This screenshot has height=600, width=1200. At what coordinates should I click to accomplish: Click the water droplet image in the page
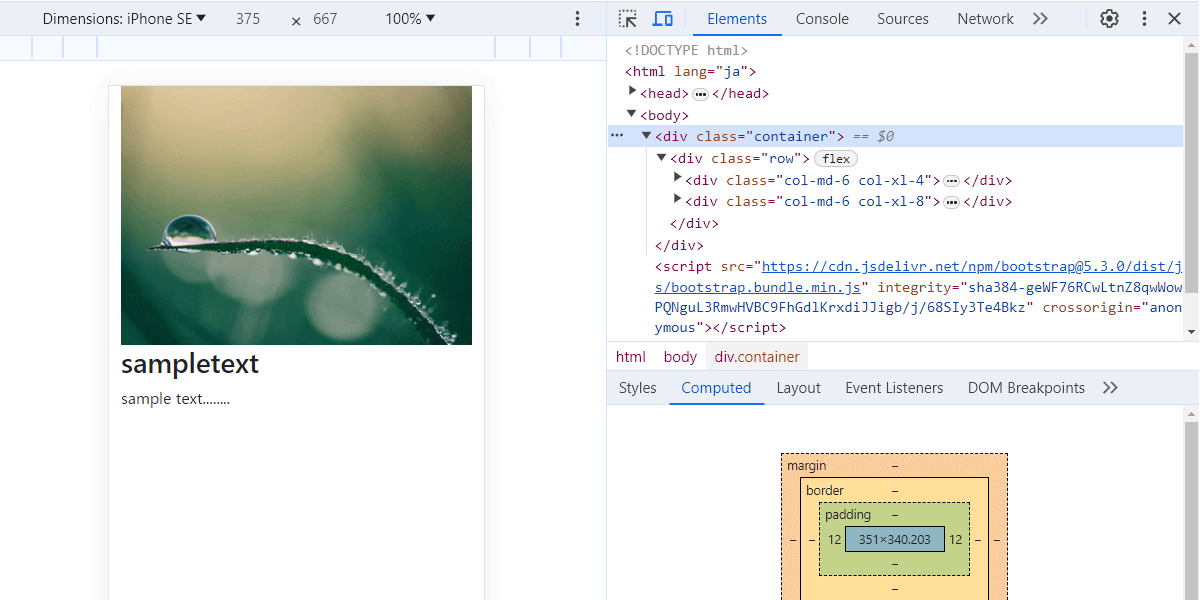pos(296,215)
